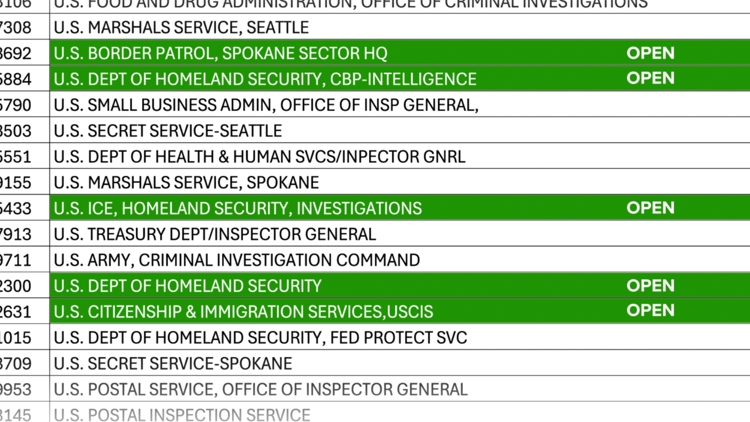Click the U.S. Border Patrol, Spokane Sector HQ cell
The image size is (750, 422).
click(220, 53)
